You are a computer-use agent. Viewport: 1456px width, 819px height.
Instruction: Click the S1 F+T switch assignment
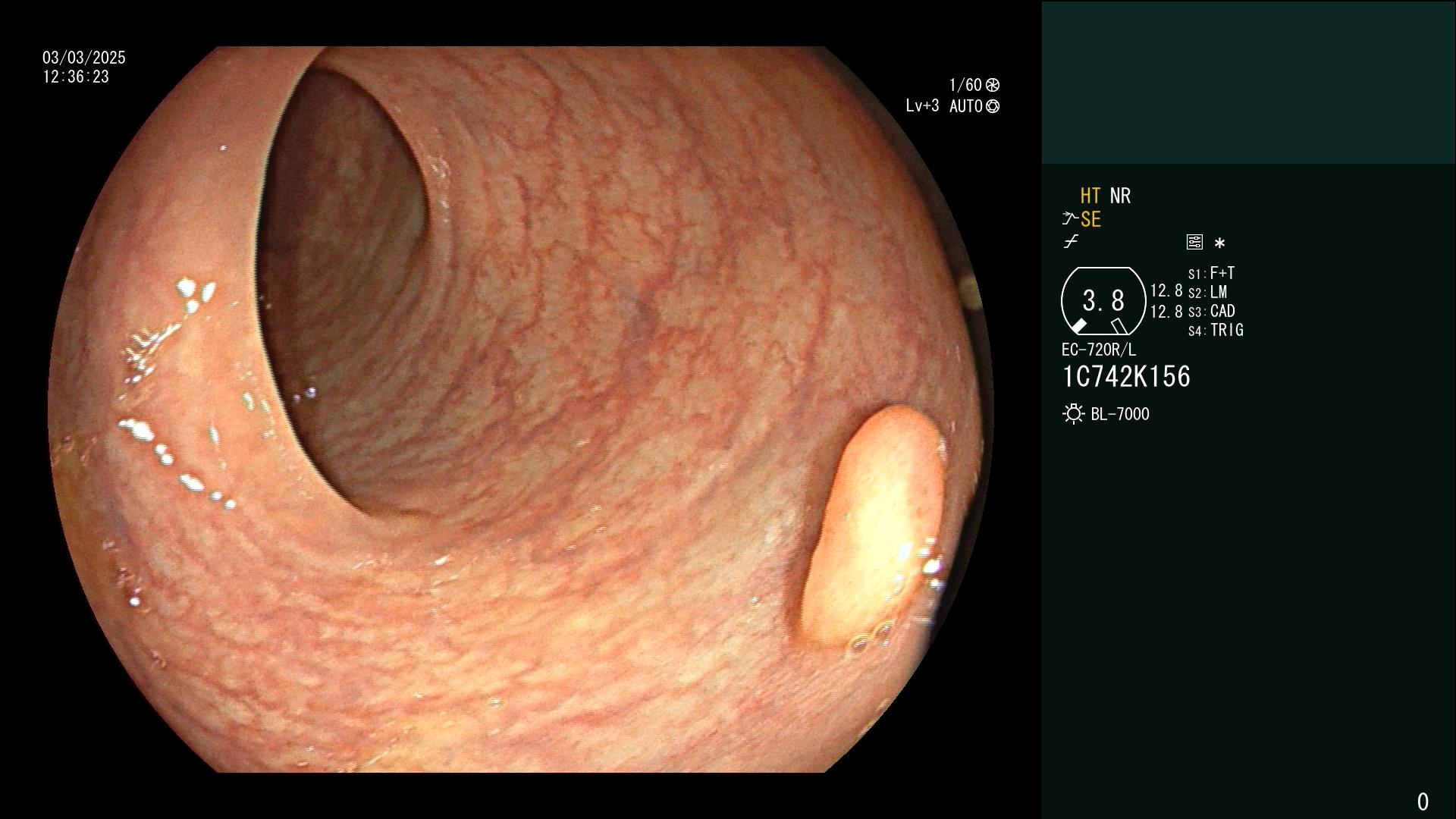click(1212, 273)
